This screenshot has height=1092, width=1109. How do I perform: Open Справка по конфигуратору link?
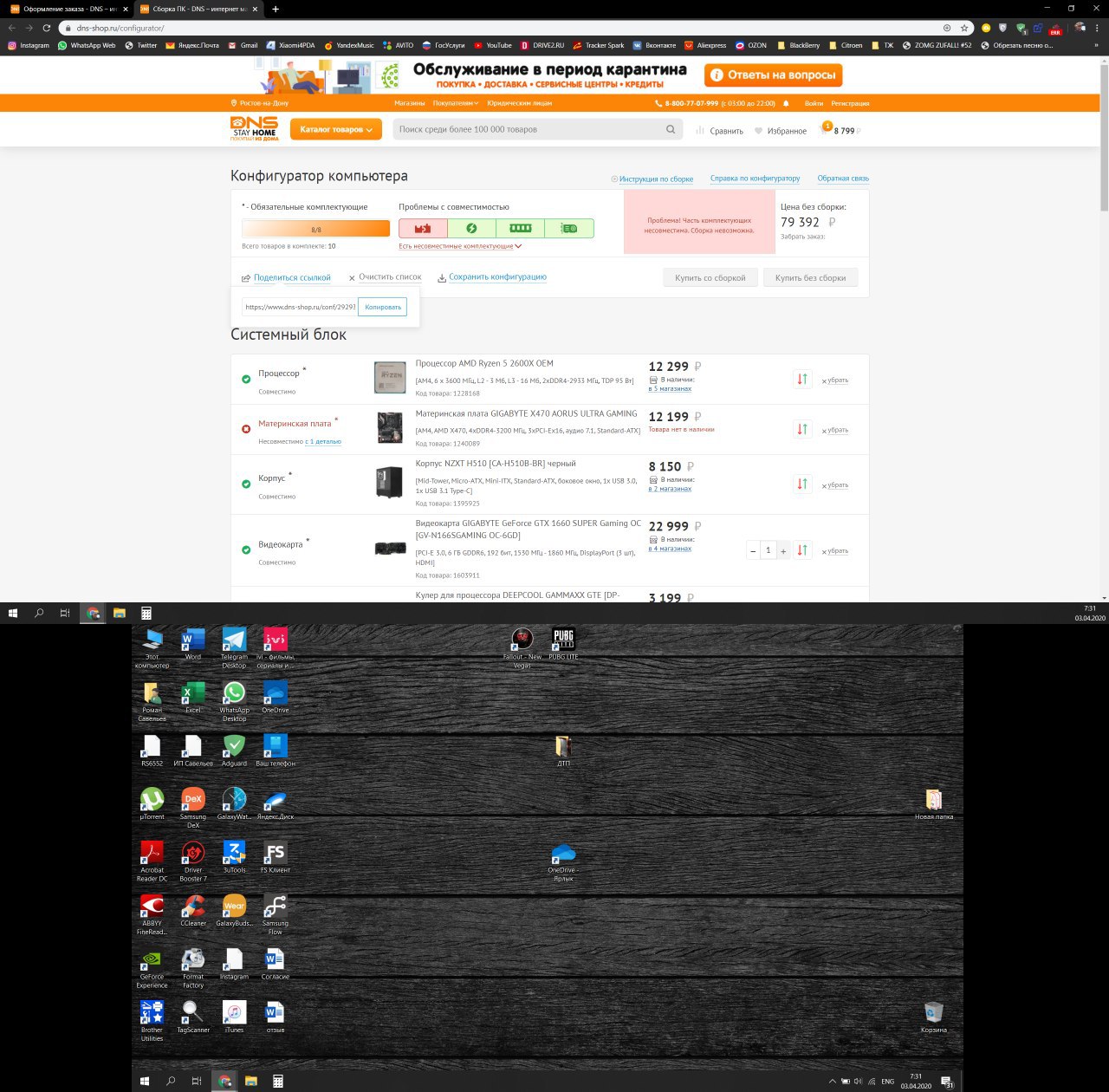(x=755, y=179)
